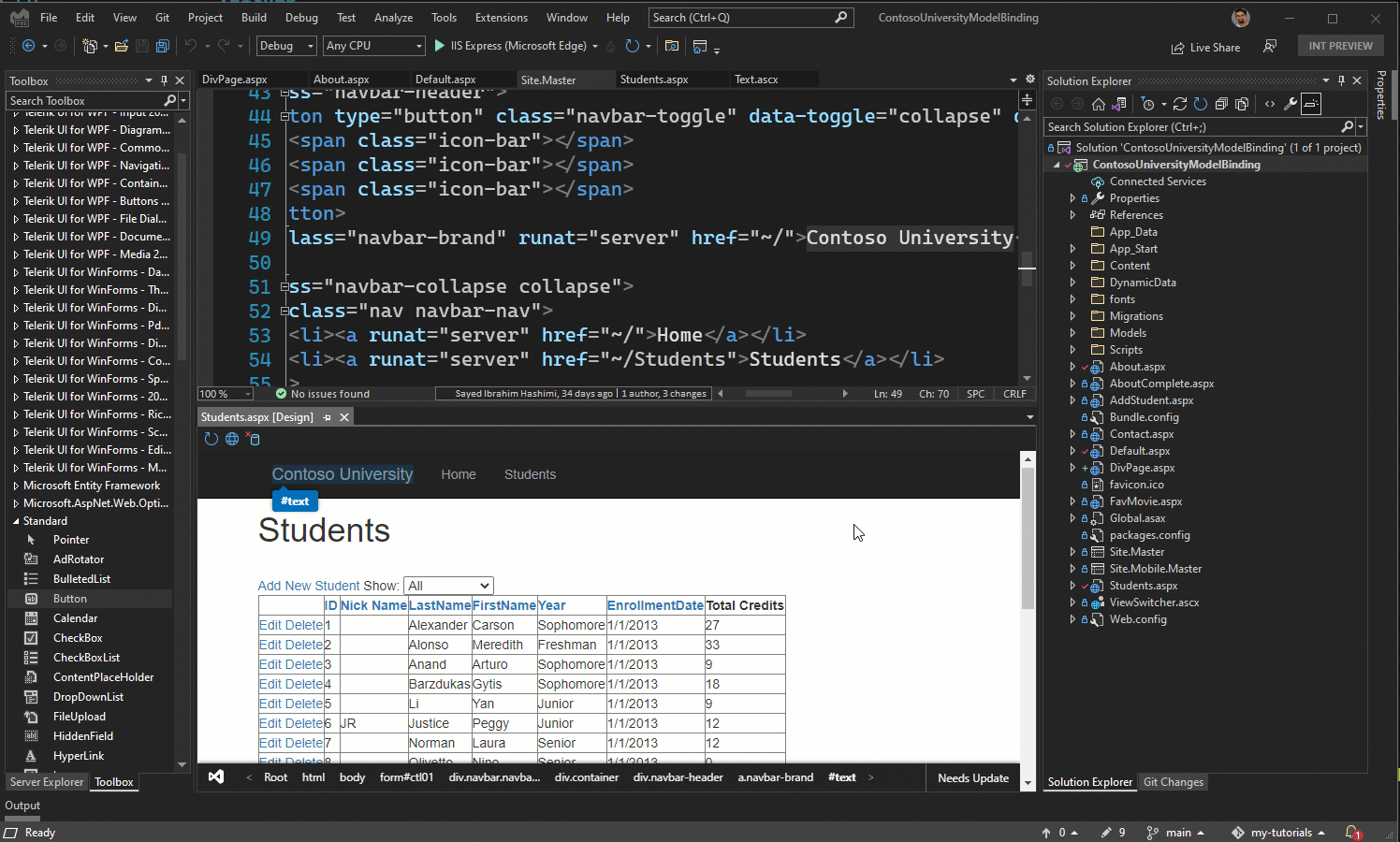Click the Add New Student link
Image resolution: width=1400 pixels, height=842 pixels.
point(309,586)
